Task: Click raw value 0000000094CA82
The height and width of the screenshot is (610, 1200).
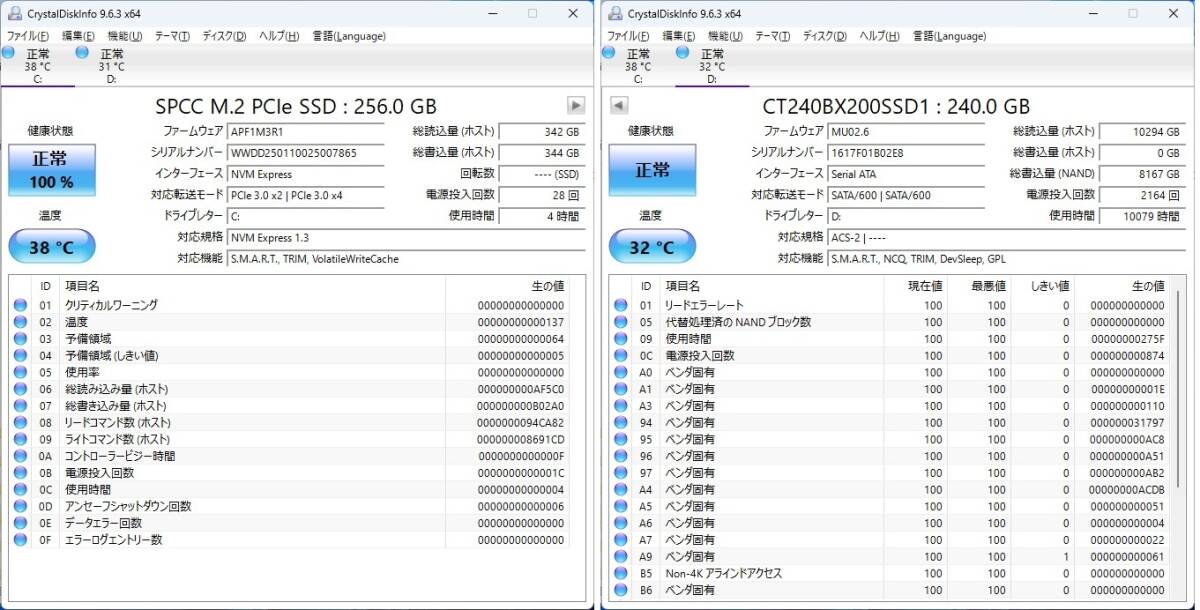Action: click(x=520, y=423)
